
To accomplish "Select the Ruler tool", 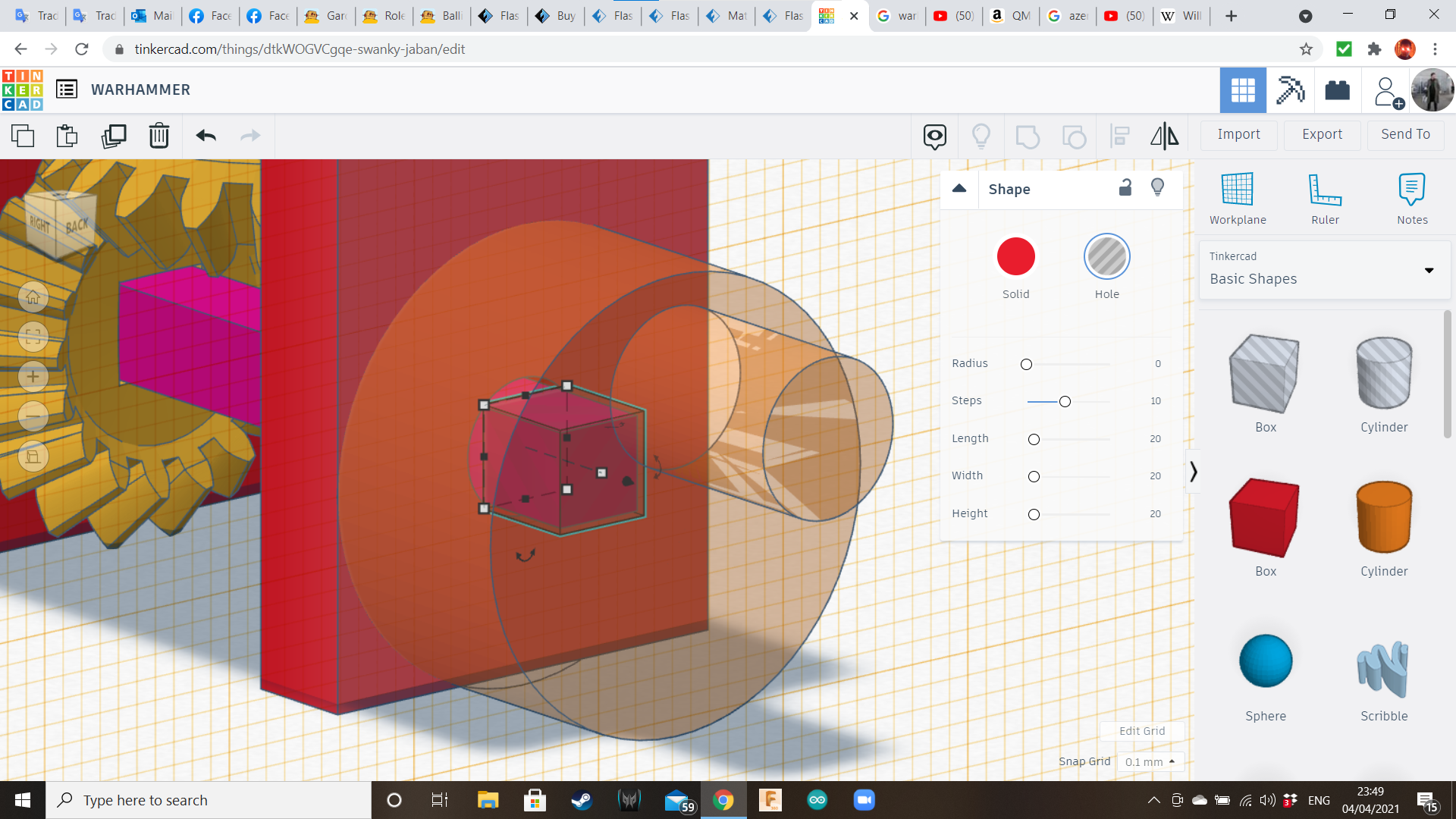I will [1325, 197].
